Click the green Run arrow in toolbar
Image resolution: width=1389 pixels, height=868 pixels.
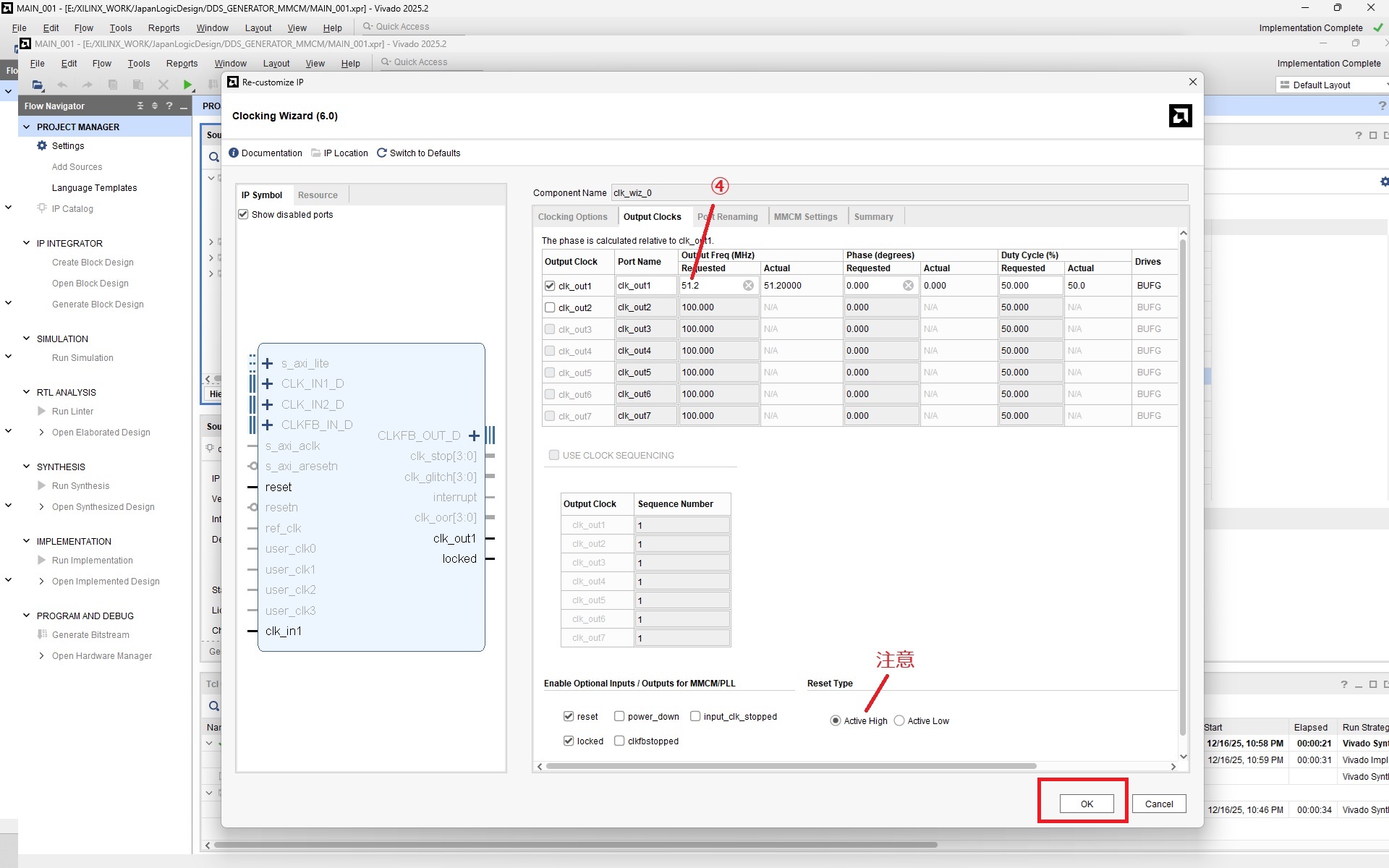coord(187,85)
